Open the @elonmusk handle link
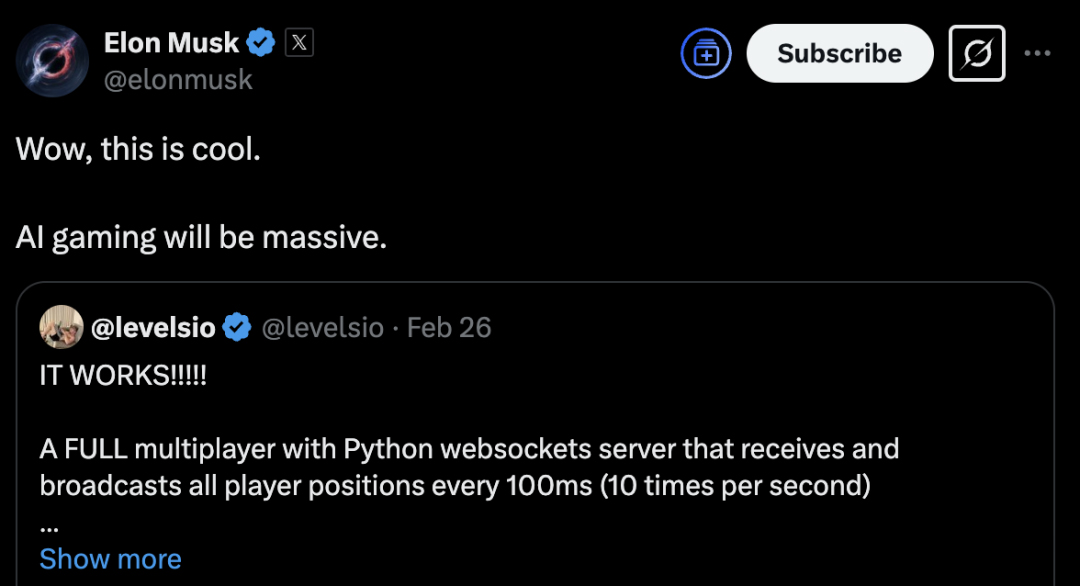This screenshot has height=586, width=1080. point(178,80)
